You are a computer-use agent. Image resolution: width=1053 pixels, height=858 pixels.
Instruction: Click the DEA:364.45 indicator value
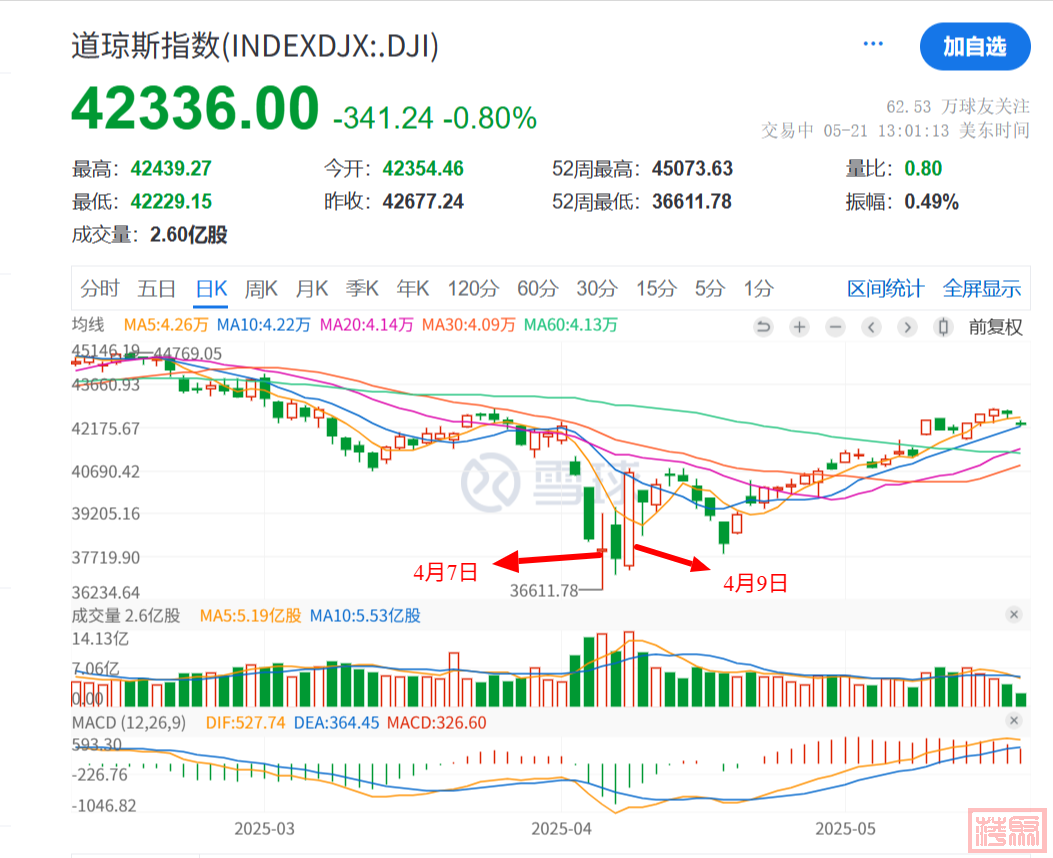(336, 722)
